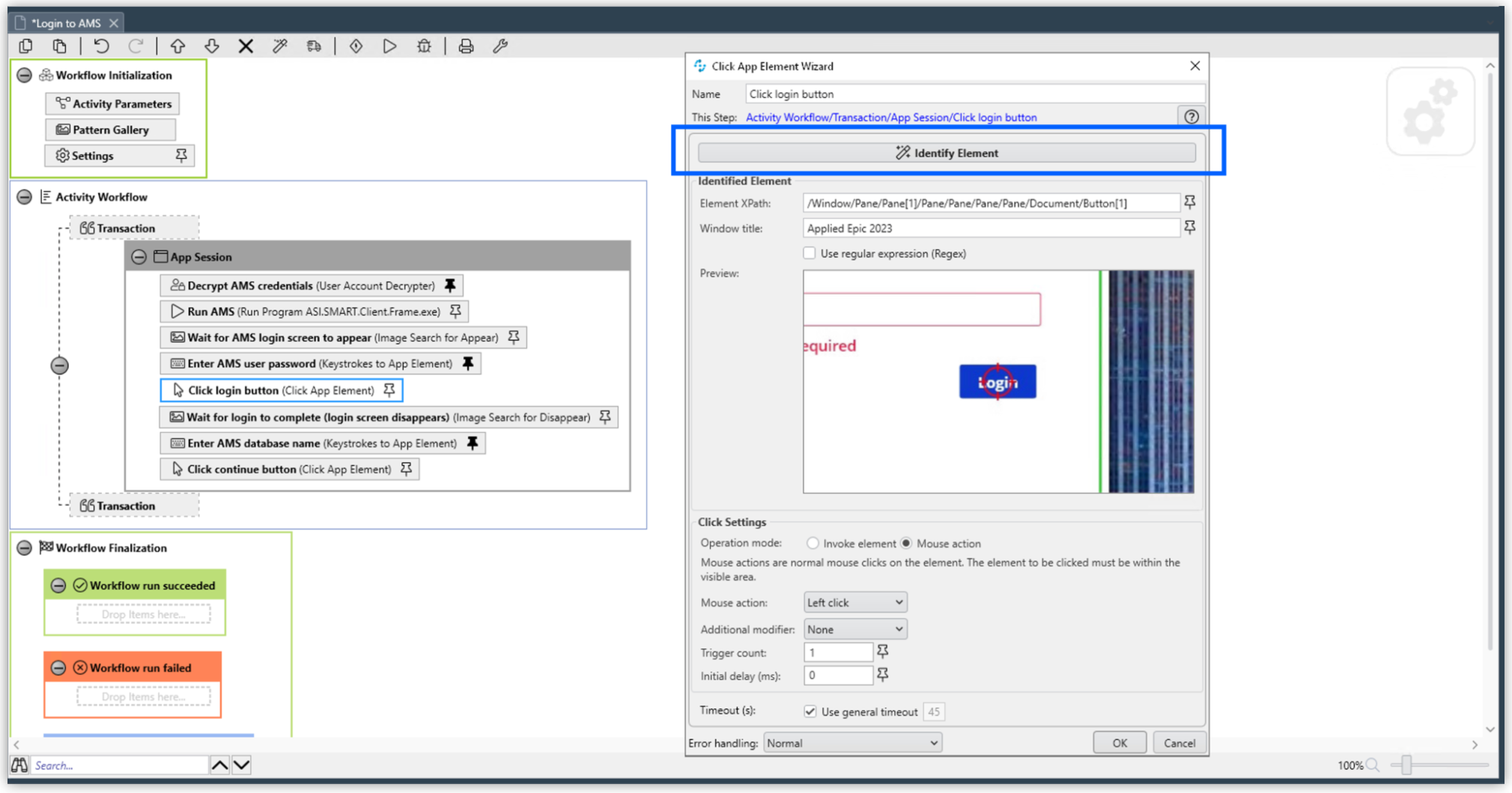1512x793 pixels.
Task: Open the Debug bug icon
Action: [x=424, y=46]
